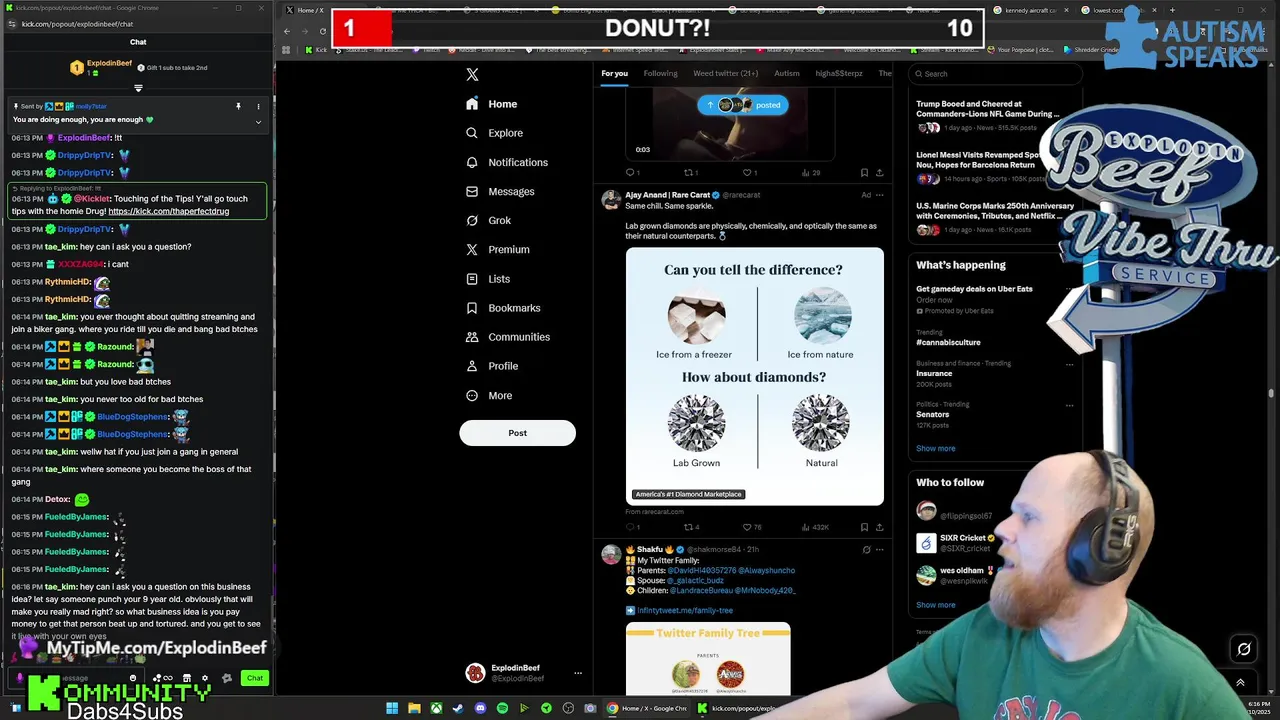Screen dimensions: 1280x720
Task: Switch to the Weed twitter (21+) tab
Action: (725, 73)
